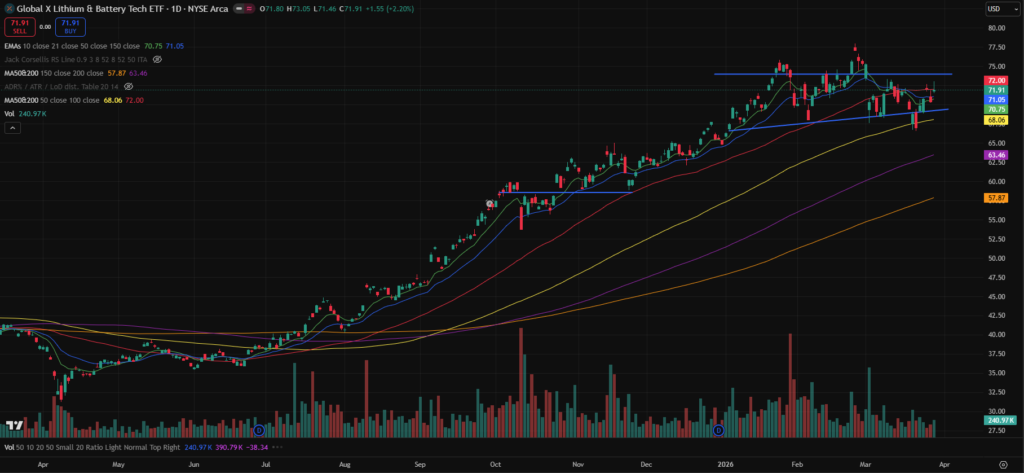The height and width of the screenshot is (473, 1024).
Task: Show the hidden Jack Corsellis RS Line indicator
Action: 157,60
